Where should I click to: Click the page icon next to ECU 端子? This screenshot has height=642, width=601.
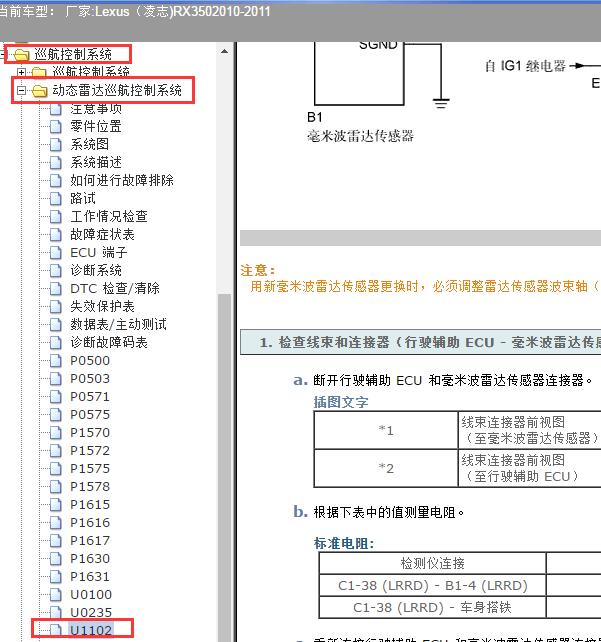click(x=56, y=253)
